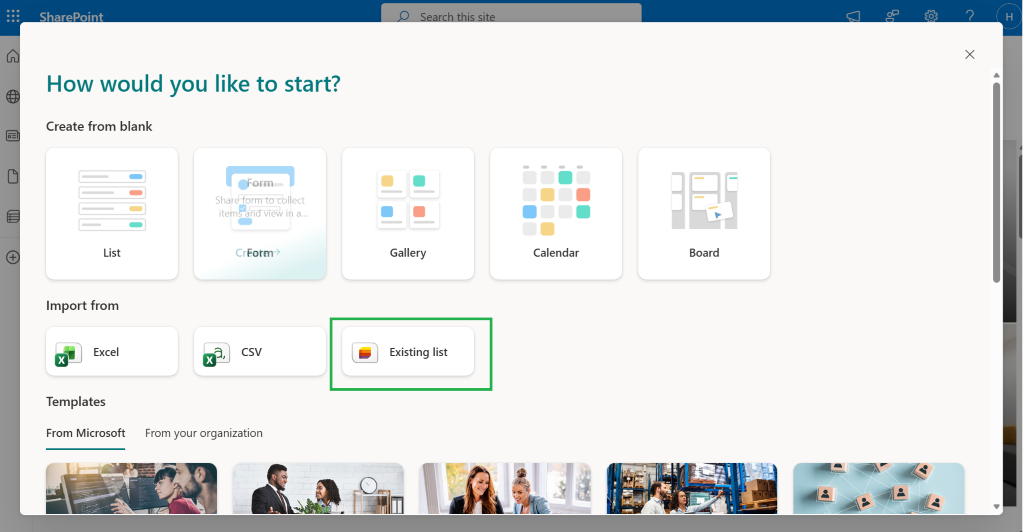Click the Home icon in left rail
The image size is (1024, 532).
coord(12,56)
